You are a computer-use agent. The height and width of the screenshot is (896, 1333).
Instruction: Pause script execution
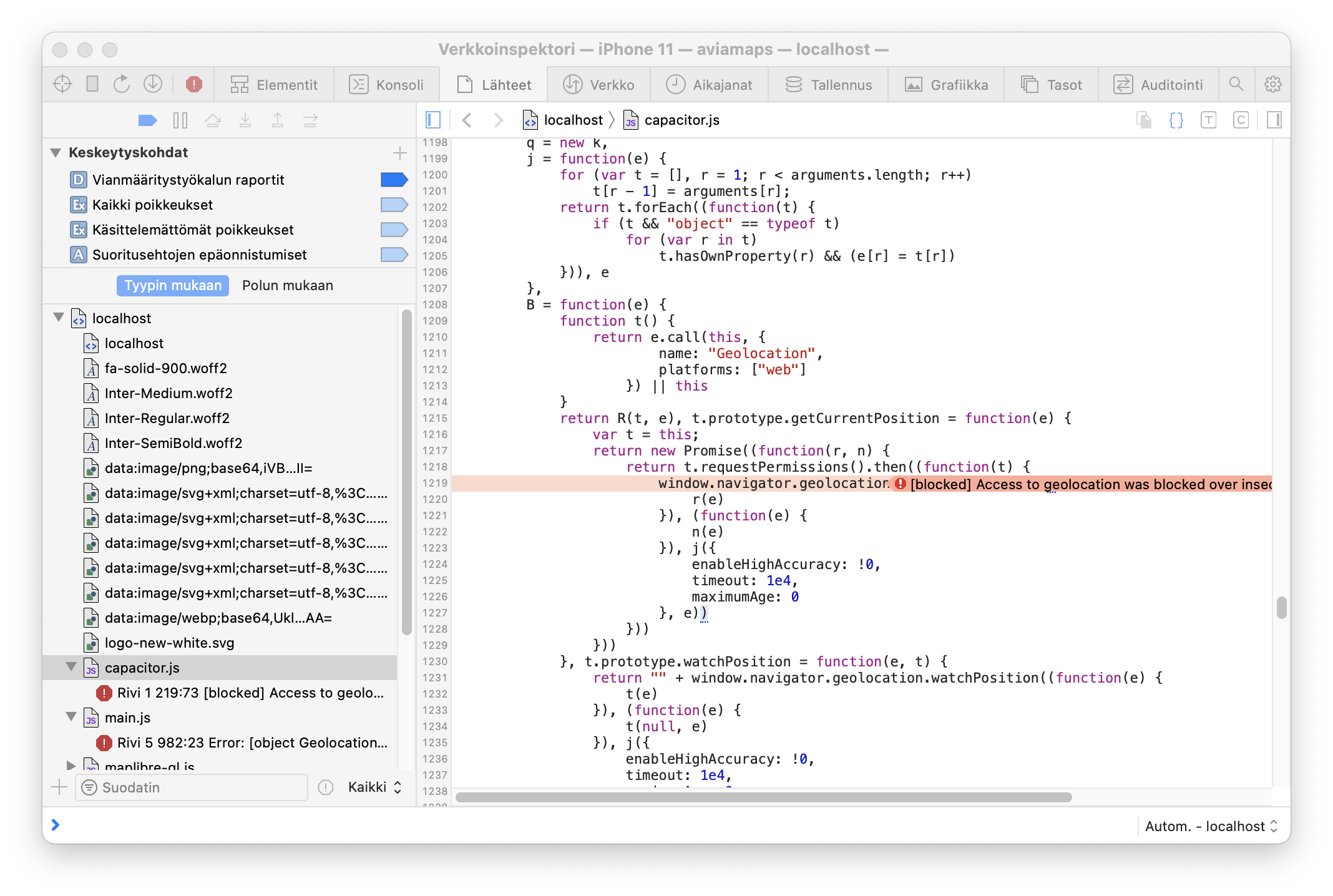[180, 120]
